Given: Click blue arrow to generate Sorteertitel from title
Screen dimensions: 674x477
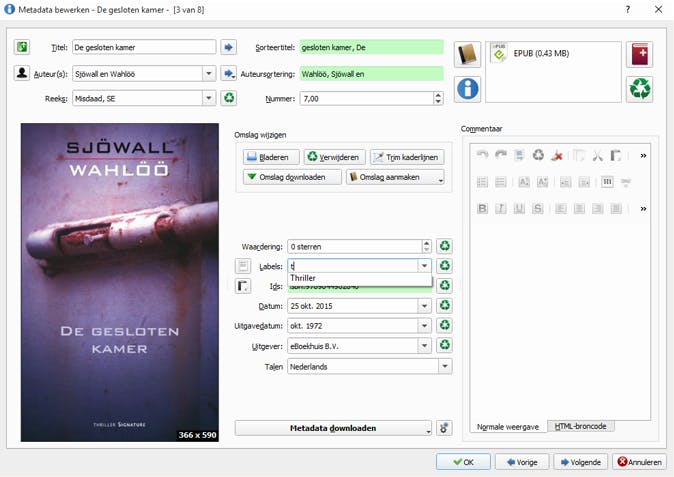Looking at the screenshot, I should (228, 47).
